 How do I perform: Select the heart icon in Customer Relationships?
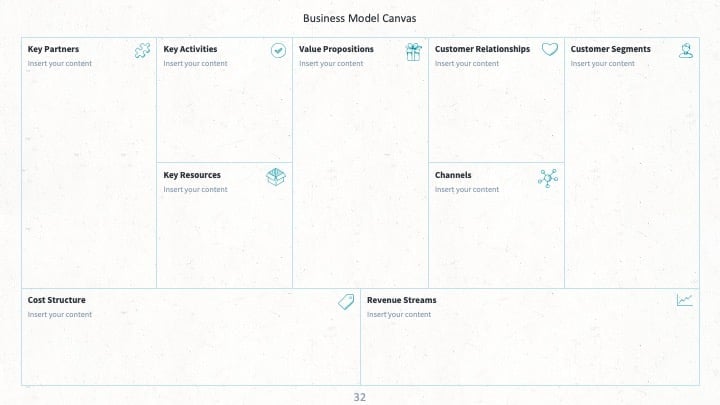[550, 49]
